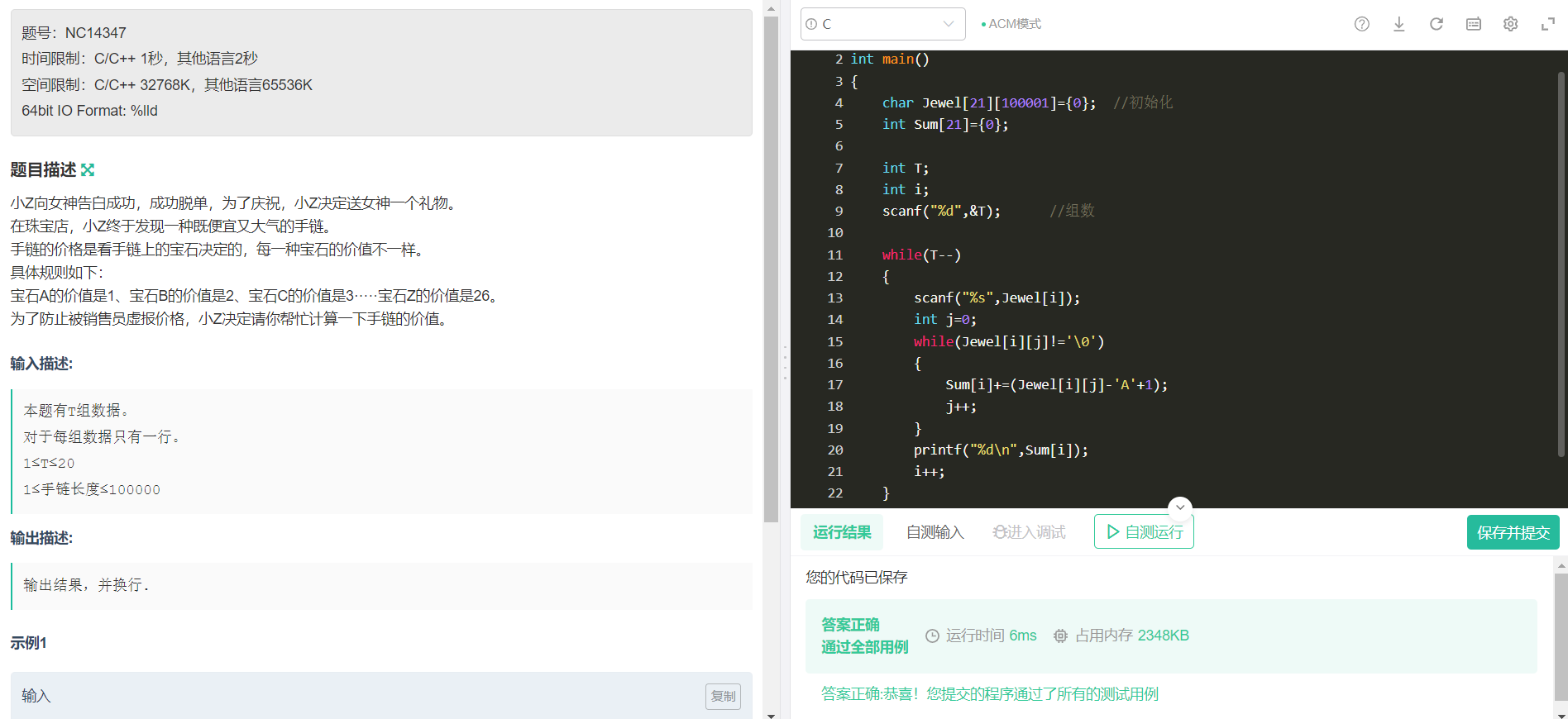Click the green shuffle icon beside 题目描述
The height and width of the screenshot is (719, 1568).
coord(88,169)
